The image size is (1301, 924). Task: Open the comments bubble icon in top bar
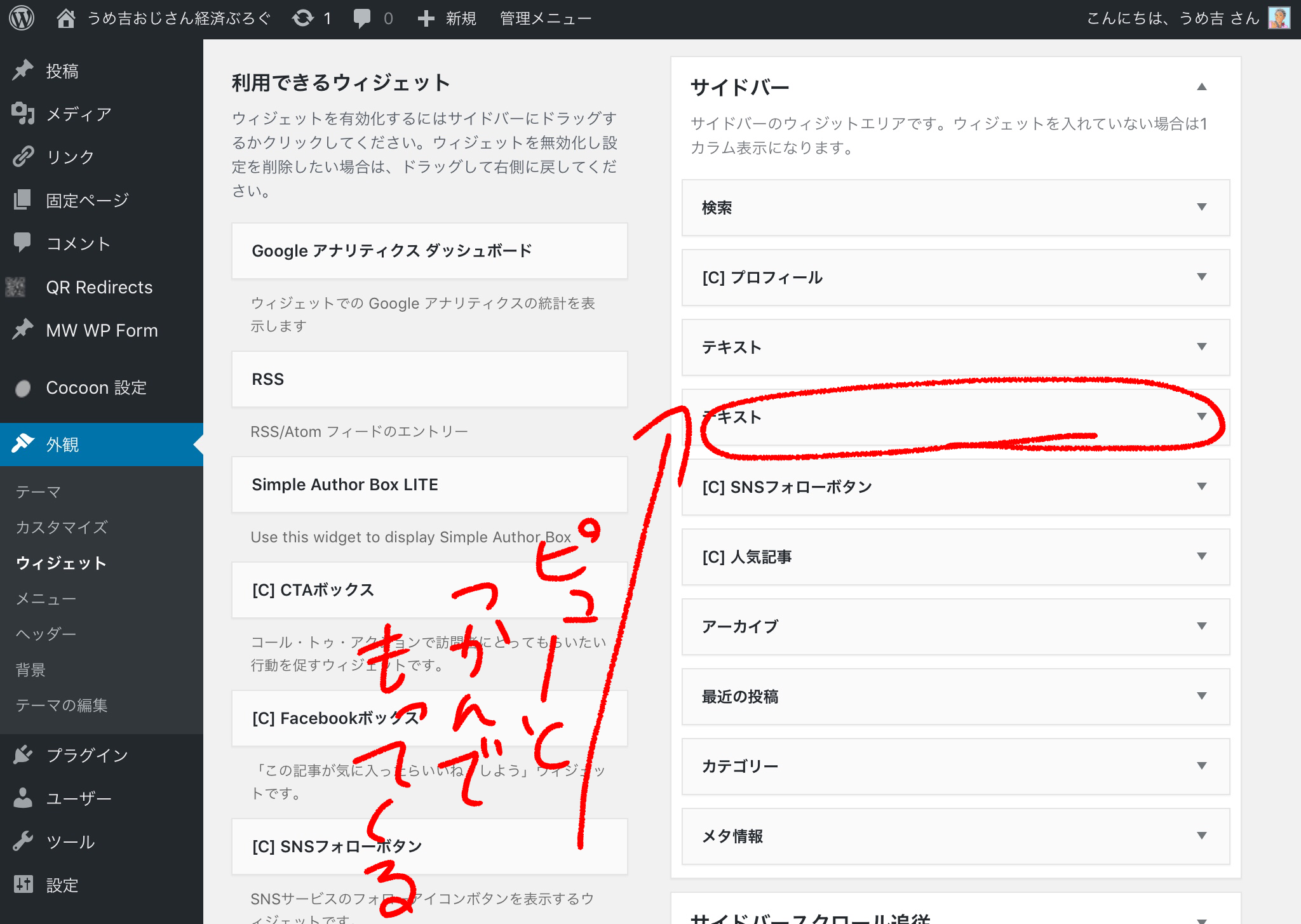[361, 18]
